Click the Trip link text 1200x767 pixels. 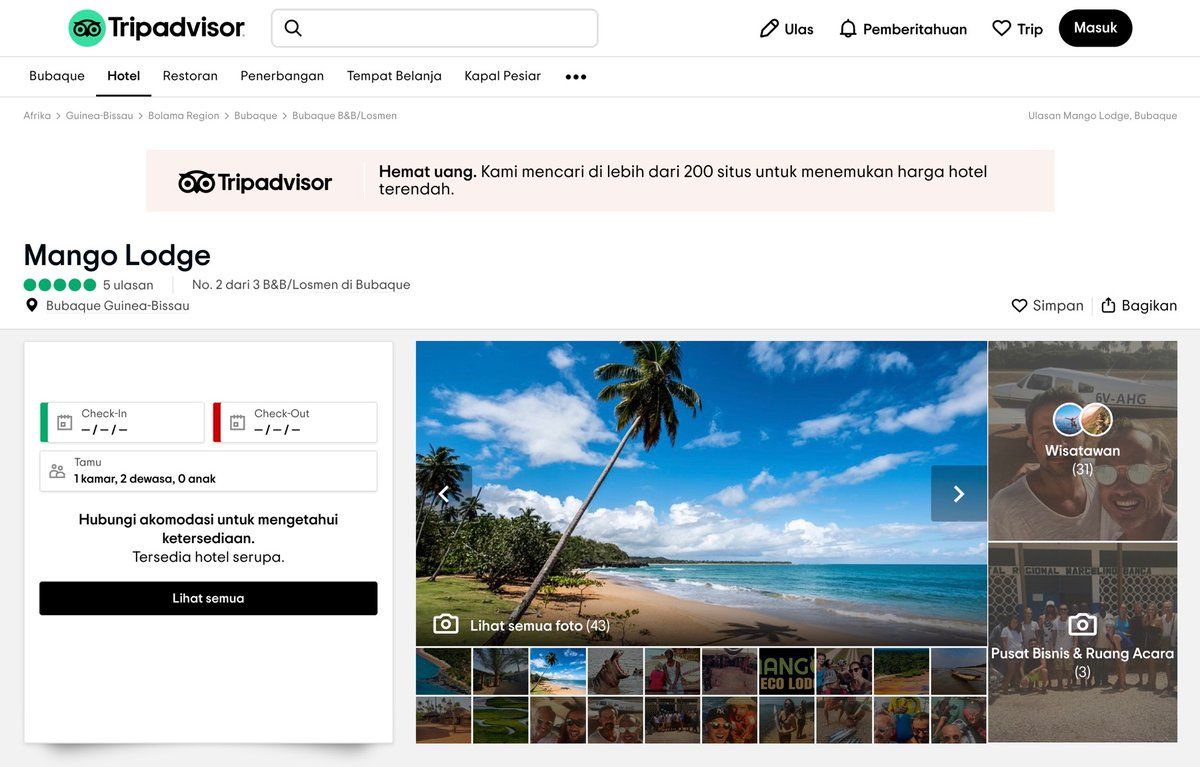coord(1030,29)
